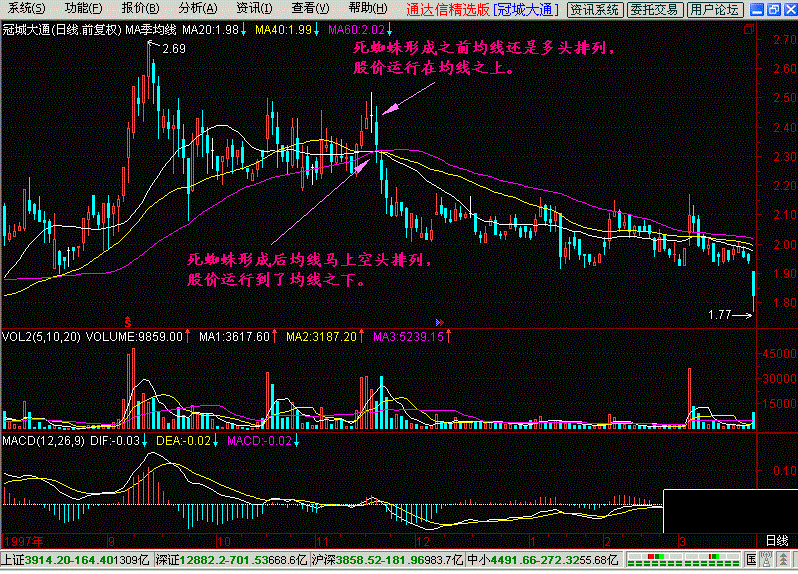The height and width of the screenshot is (574, 798).
Task: Click the VOL2(5,10,20) indicator name
Action: coord(41,336)
